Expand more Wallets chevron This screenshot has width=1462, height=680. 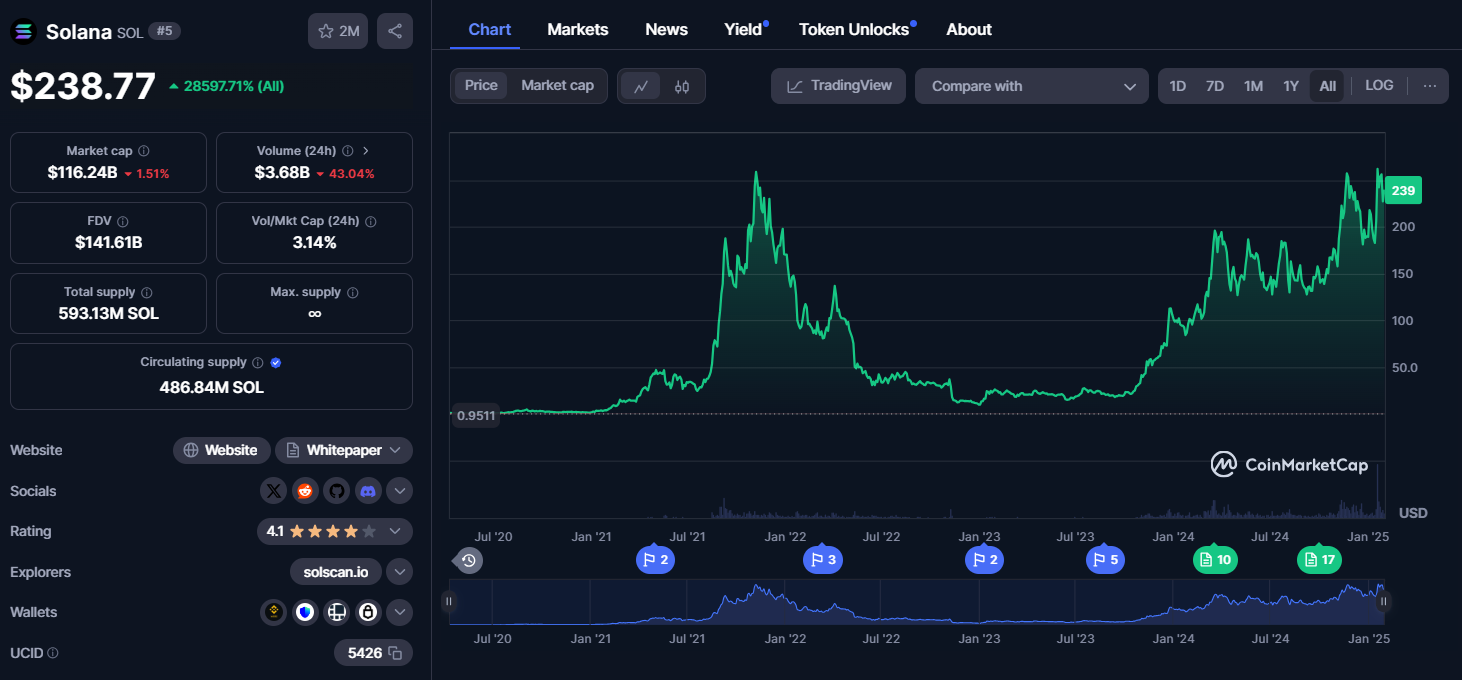coord(399,612)
